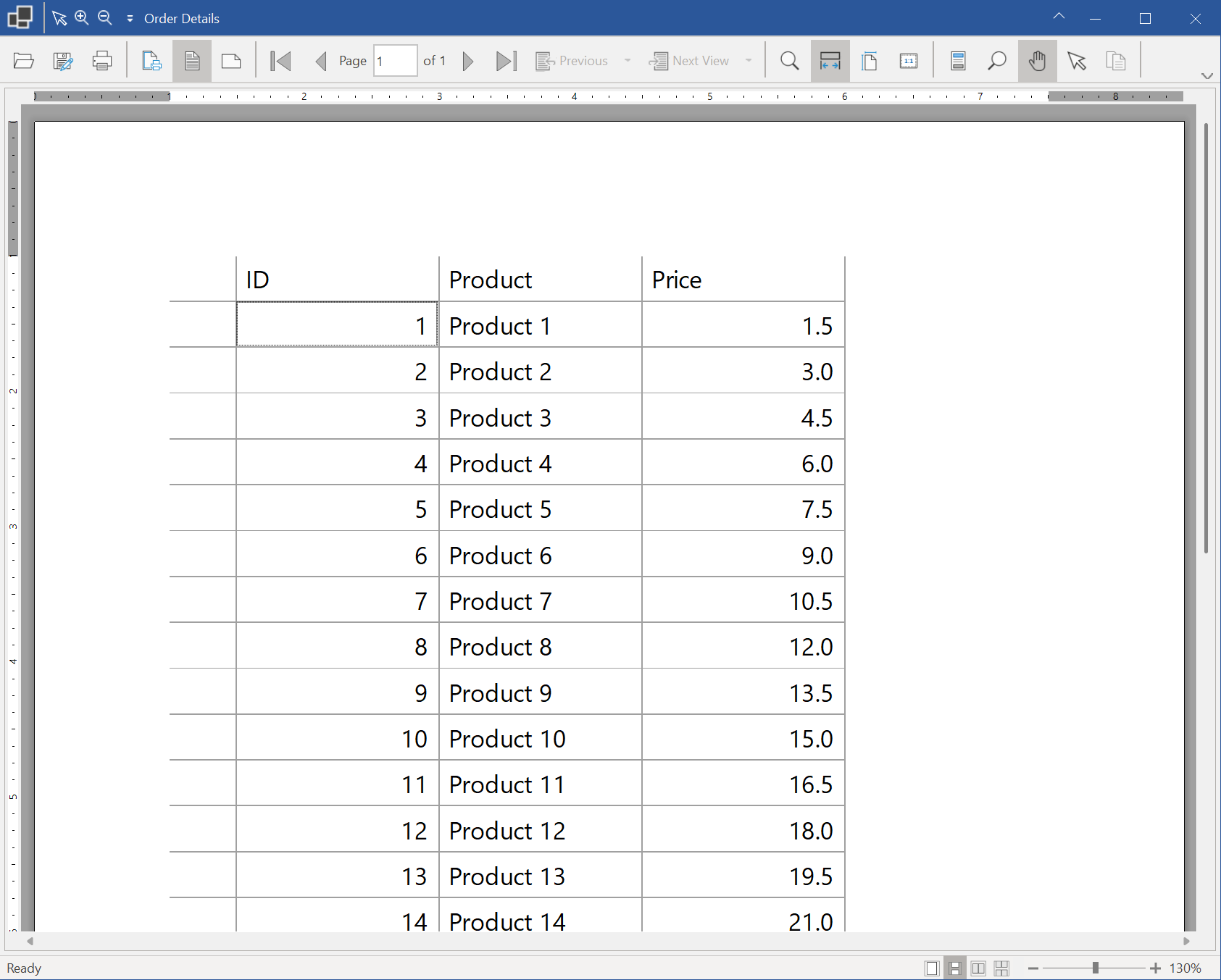
Task: Open the Previous view dropdown arrow
Action: click(628, 61)
